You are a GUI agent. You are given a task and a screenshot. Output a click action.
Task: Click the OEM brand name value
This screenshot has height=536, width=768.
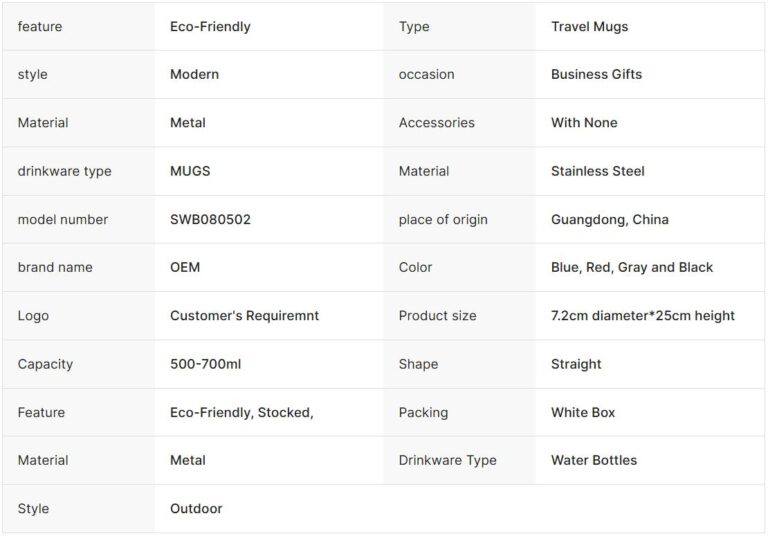(185, 268)
